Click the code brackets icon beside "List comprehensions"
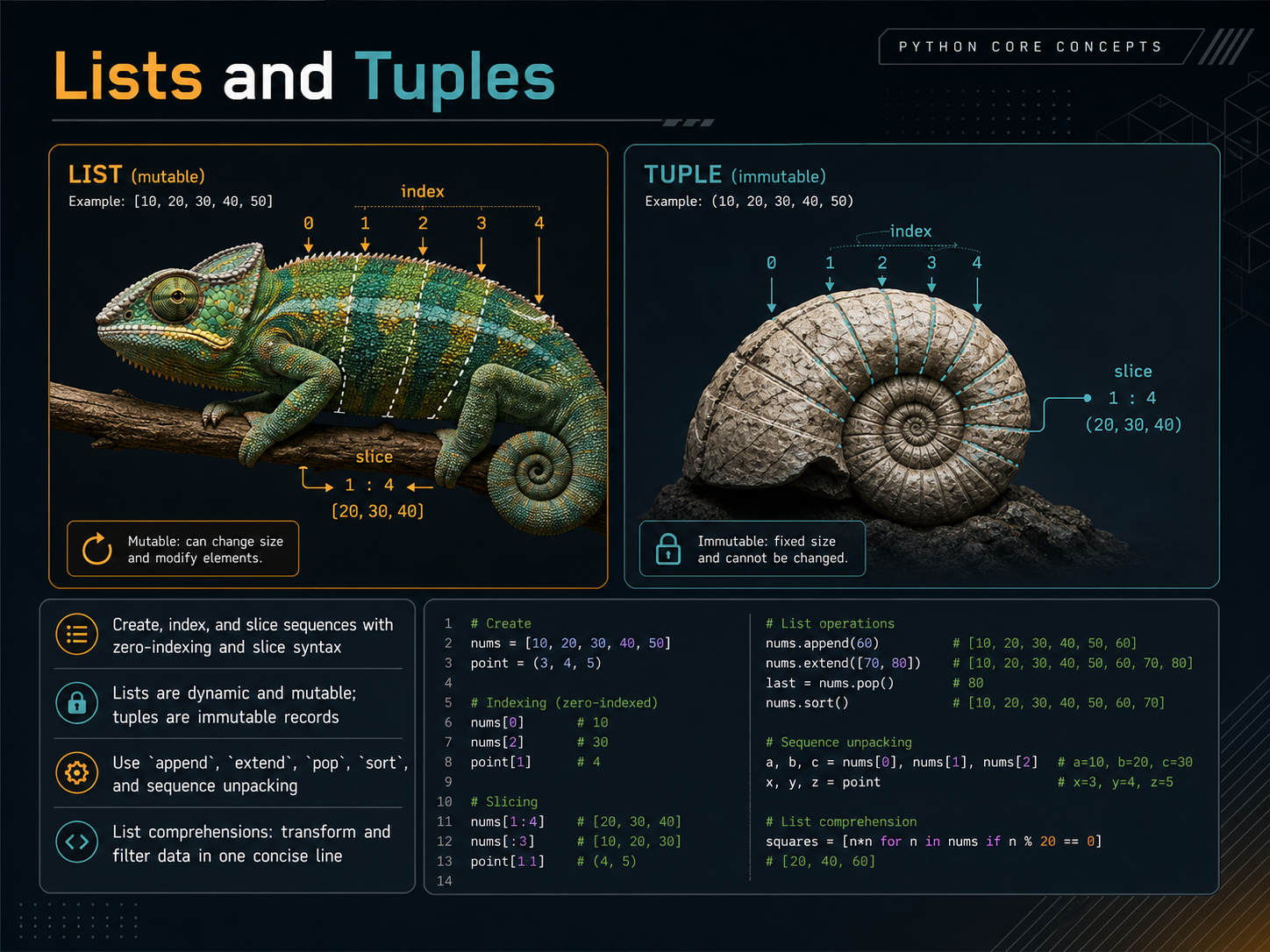The image size is (1270, 952). 77,842
